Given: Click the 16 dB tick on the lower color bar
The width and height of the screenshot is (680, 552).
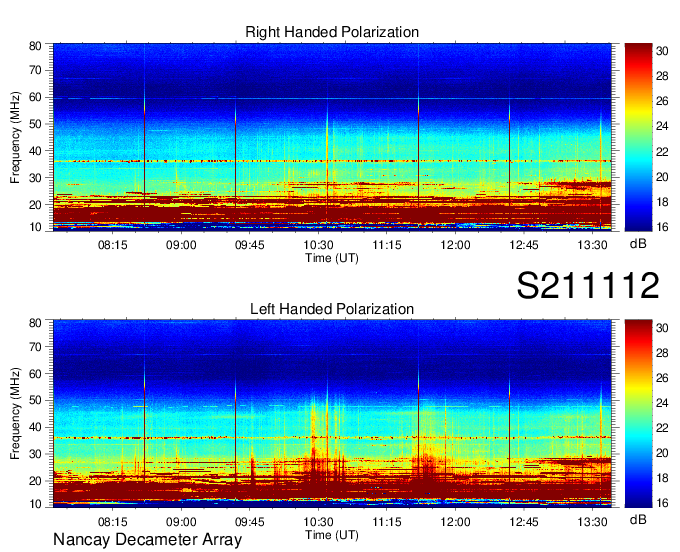Looking at the screenshot, I should [662, 503].
